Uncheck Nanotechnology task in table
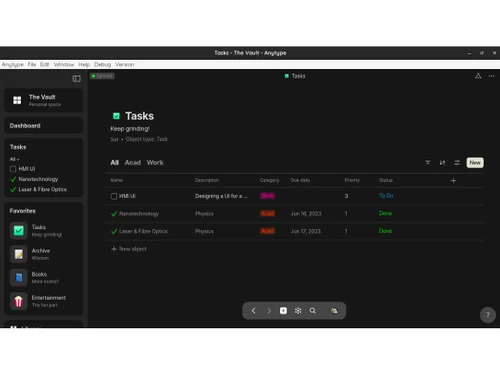500x375 pixels. [114, 214]
